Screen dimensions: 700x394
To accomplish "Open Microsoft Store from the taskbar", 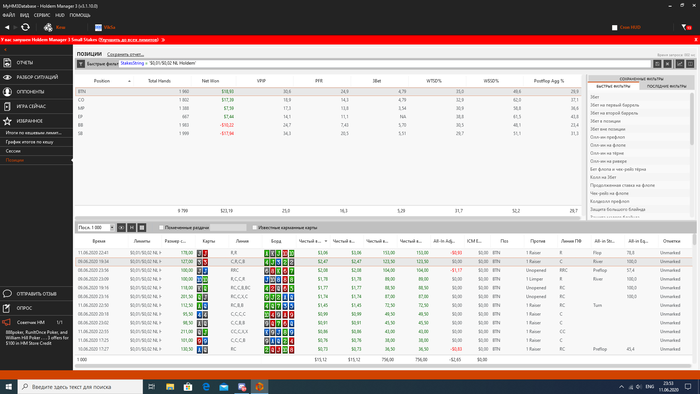I will 188,386.
